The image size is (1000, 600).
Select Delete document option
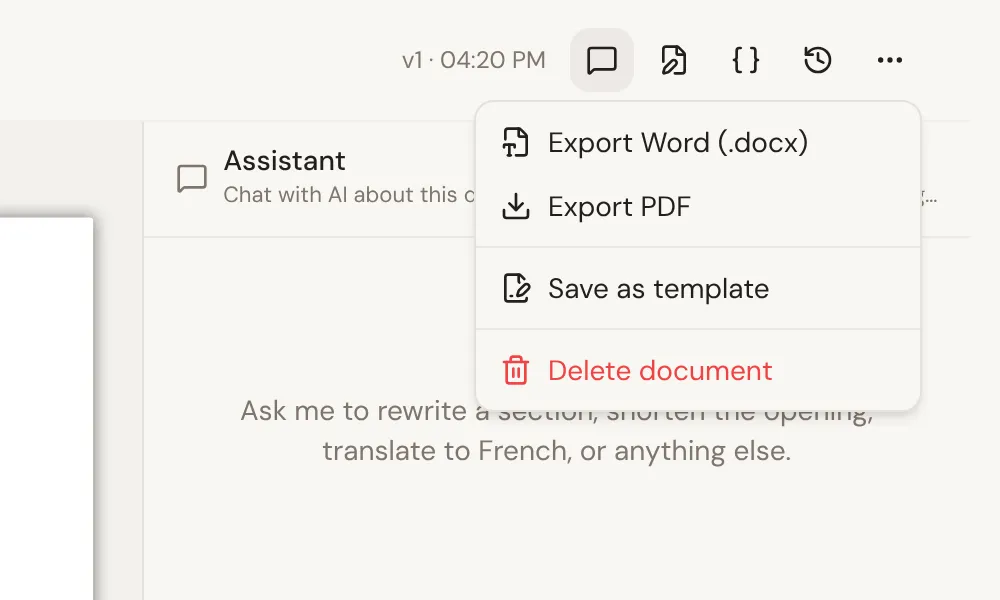[698, 370]
